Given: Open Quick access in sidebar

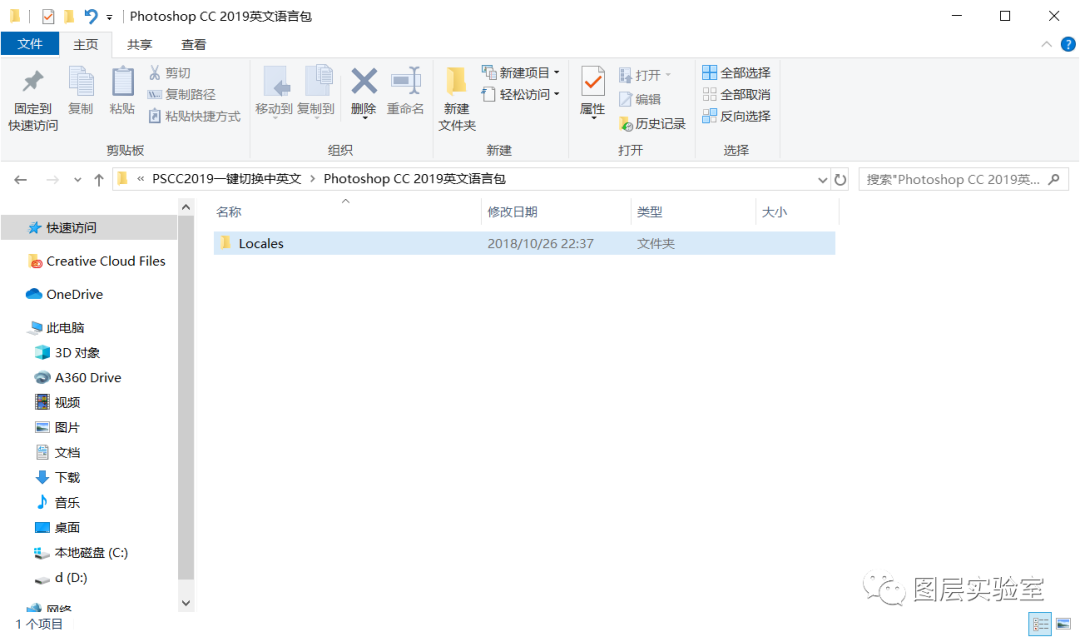Looking at the screenshot, I should coord(89,228).
